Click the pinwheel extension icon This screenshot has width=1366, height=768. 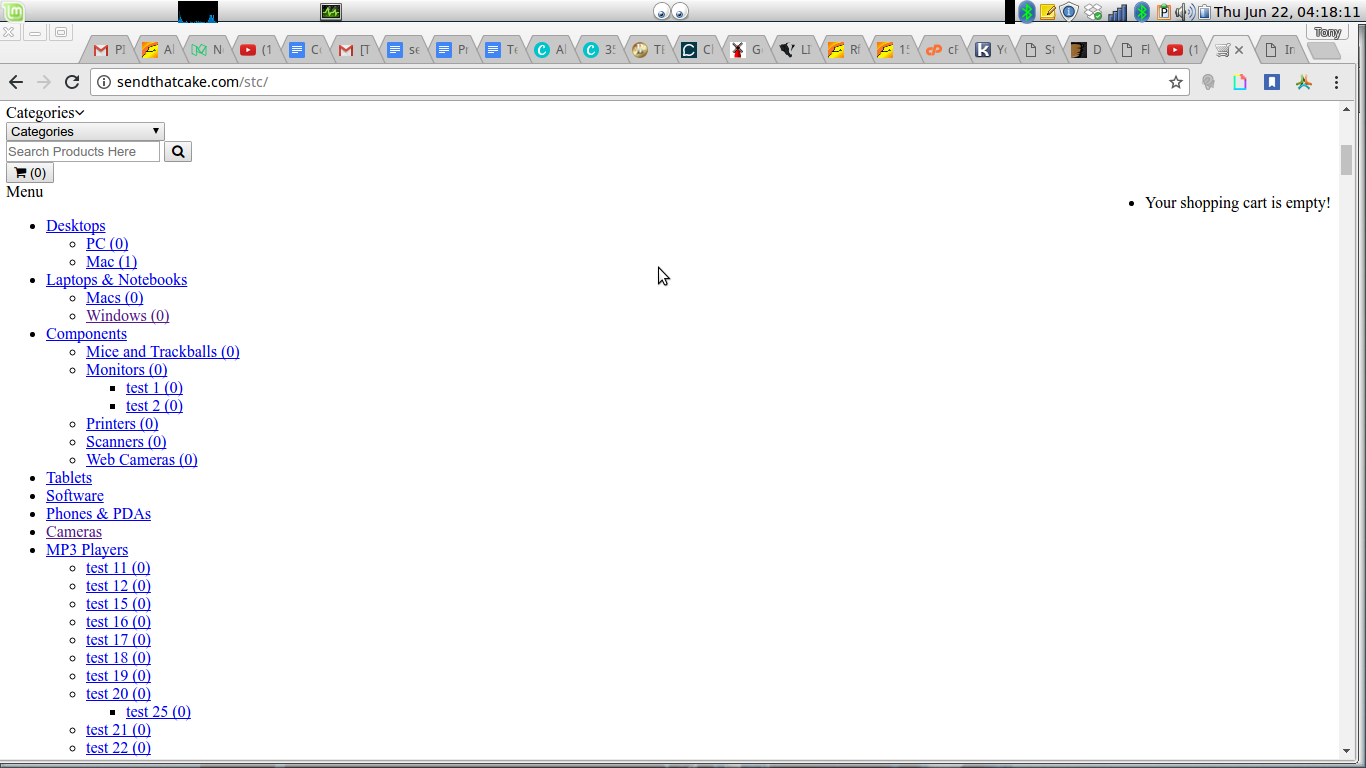(x=1303, y=82)
